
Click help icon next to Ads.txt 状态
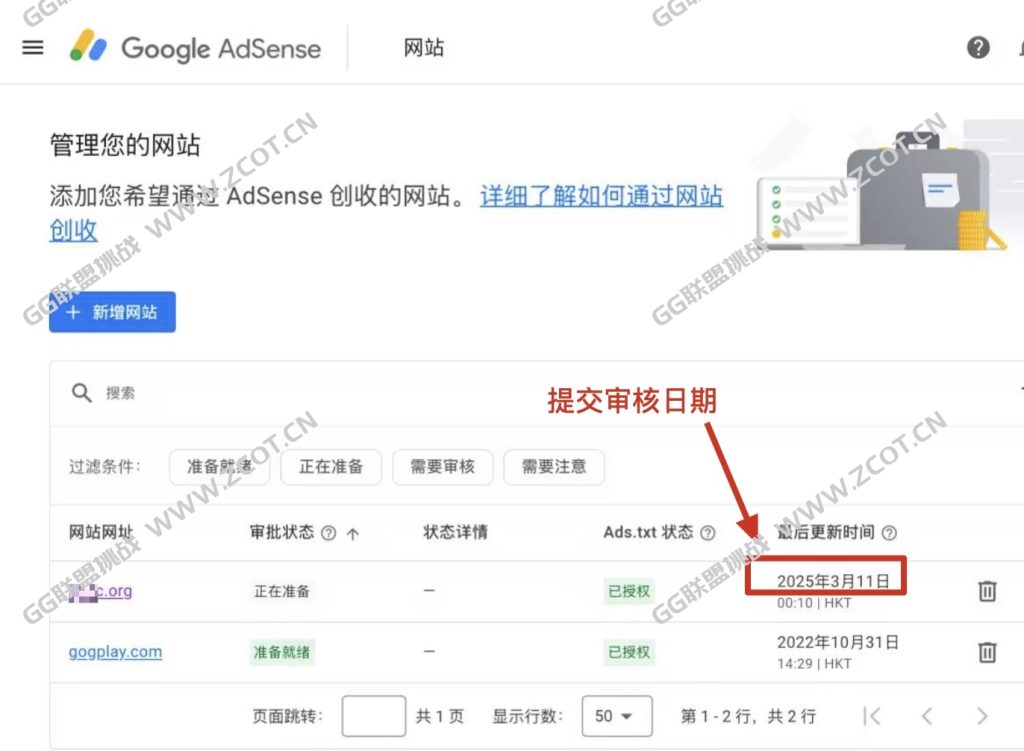pyautogui.click(x=707, y=533)
